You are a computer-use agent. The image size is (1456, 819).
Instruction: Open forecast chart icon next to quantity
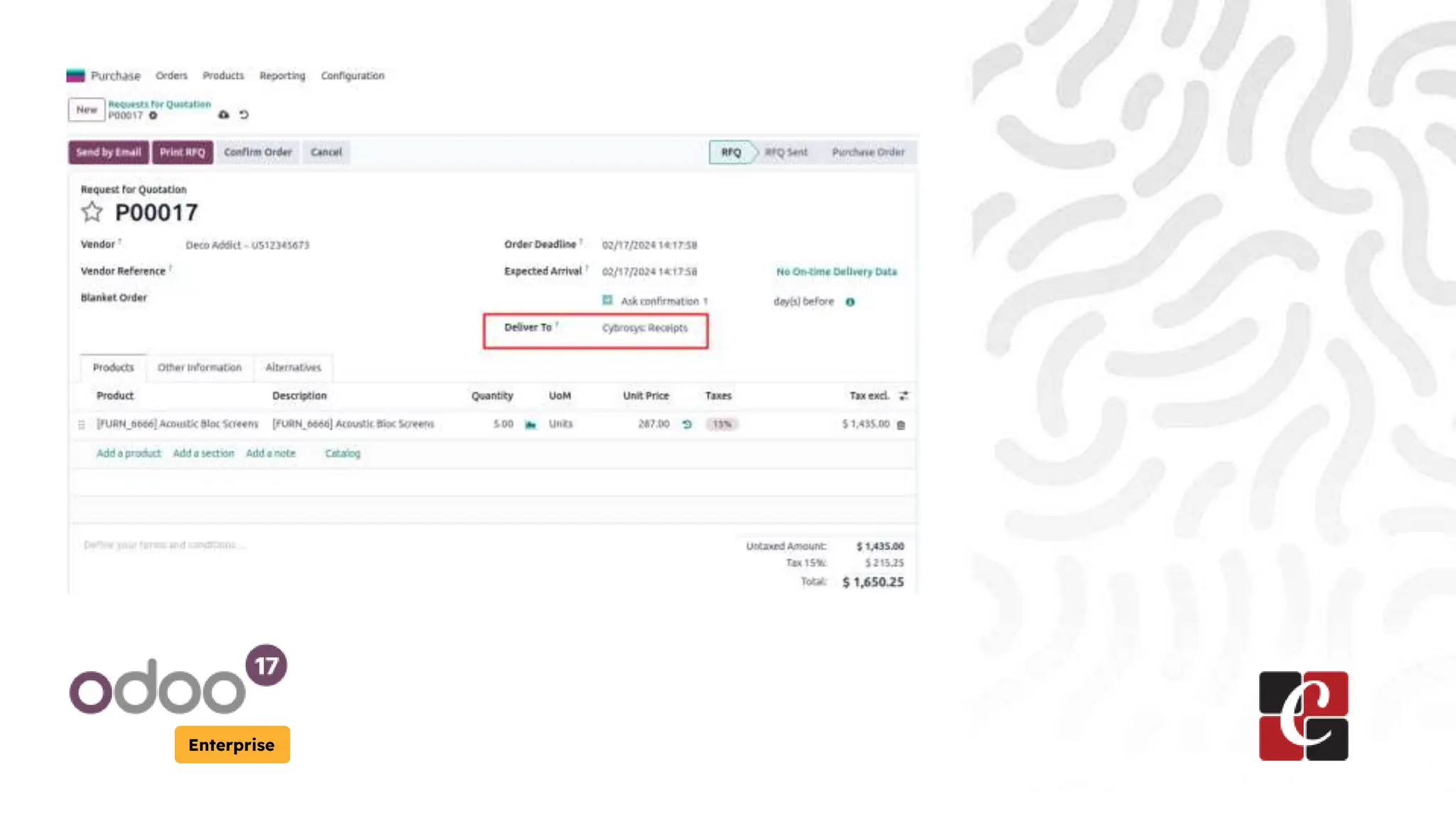point(530,424)
